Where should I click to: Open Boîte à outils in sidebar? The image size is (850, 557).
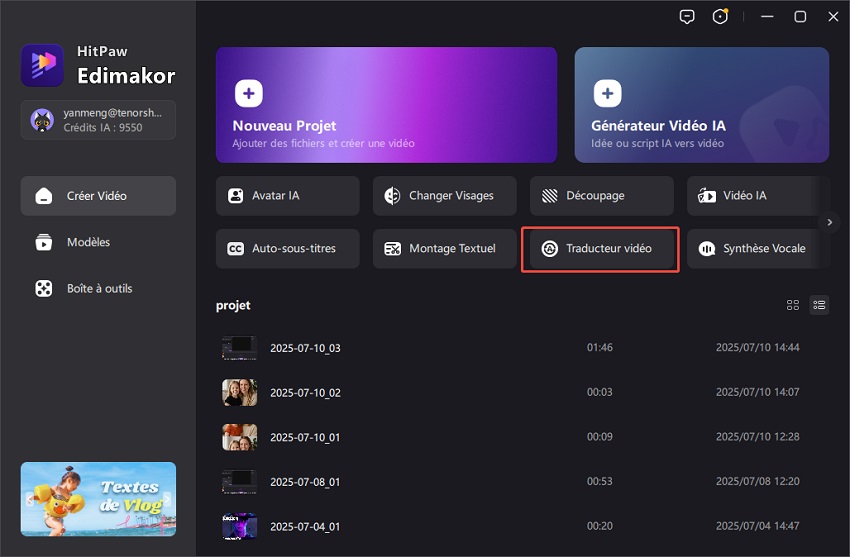[98, 288]
